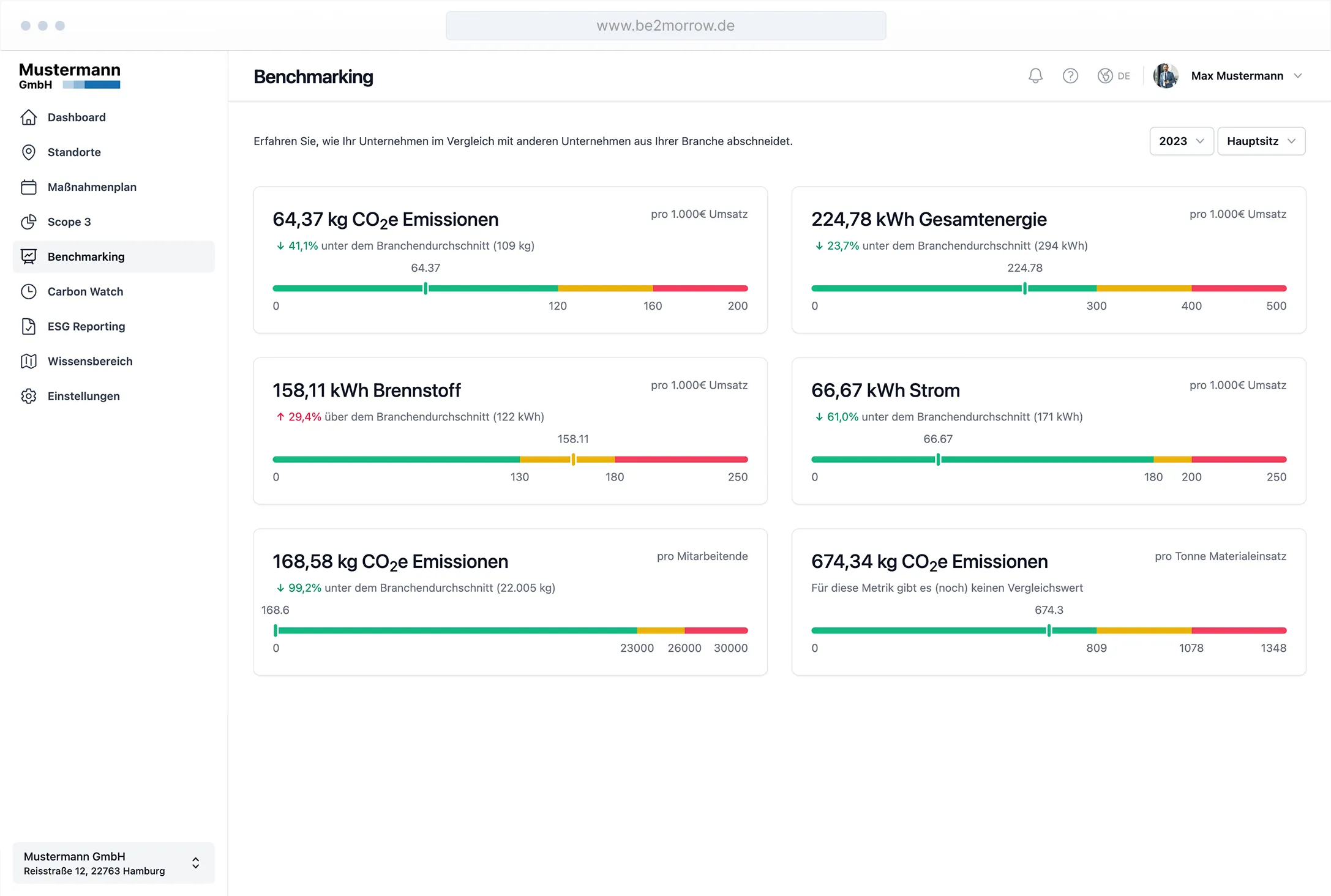
Task: Open the Wissensbereich menu item
Action: [90, 361]
